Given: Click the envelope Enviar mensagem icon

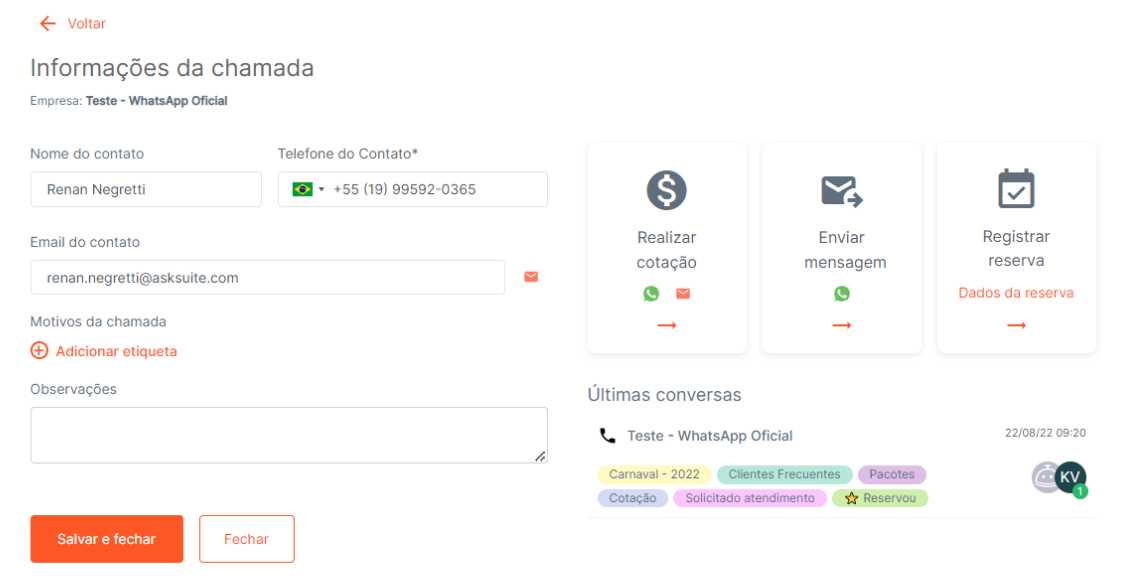Looking at the screenshot, I should pyautogui.click(x=842, y=192).
